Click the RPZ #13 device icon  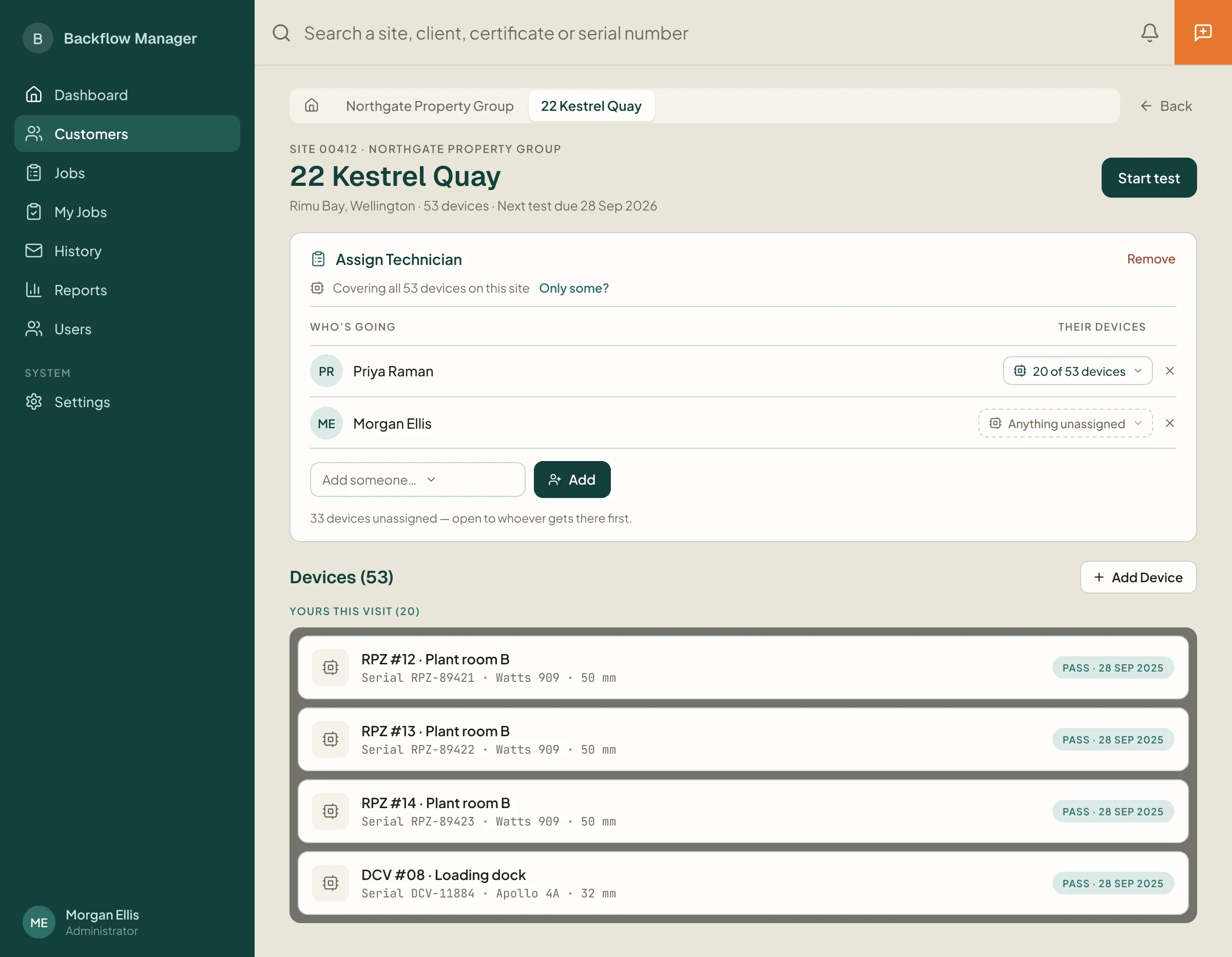coord(331,739)
